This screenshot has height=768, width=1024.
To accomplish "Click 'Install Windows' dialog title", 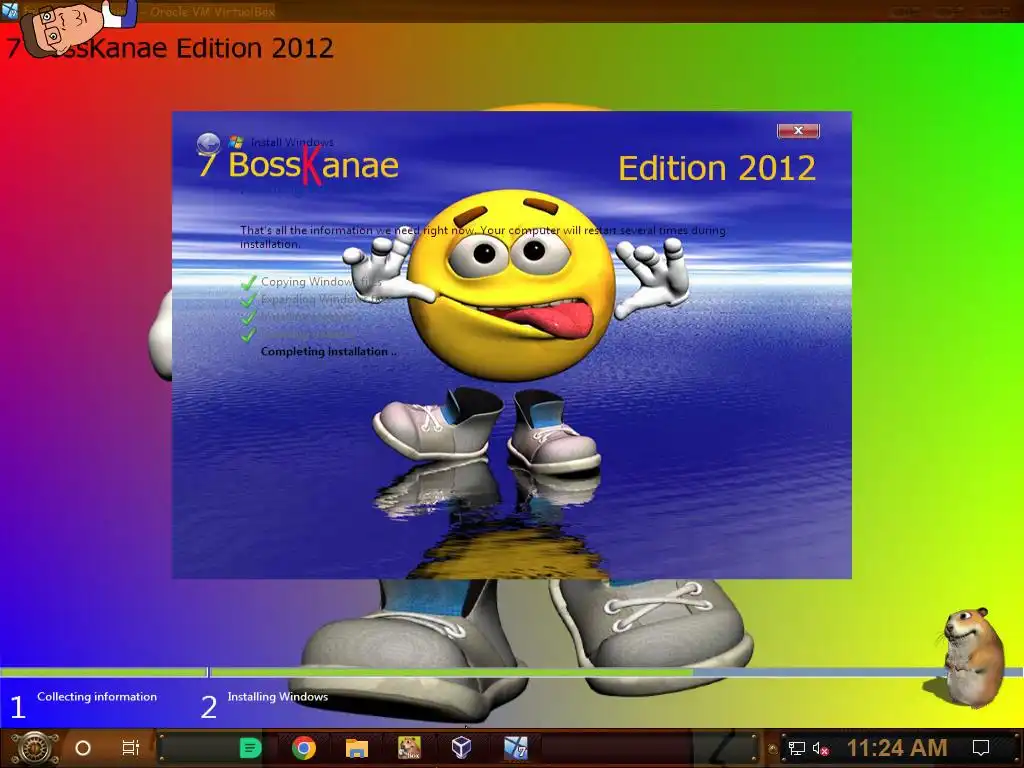I will coord(292,142).
